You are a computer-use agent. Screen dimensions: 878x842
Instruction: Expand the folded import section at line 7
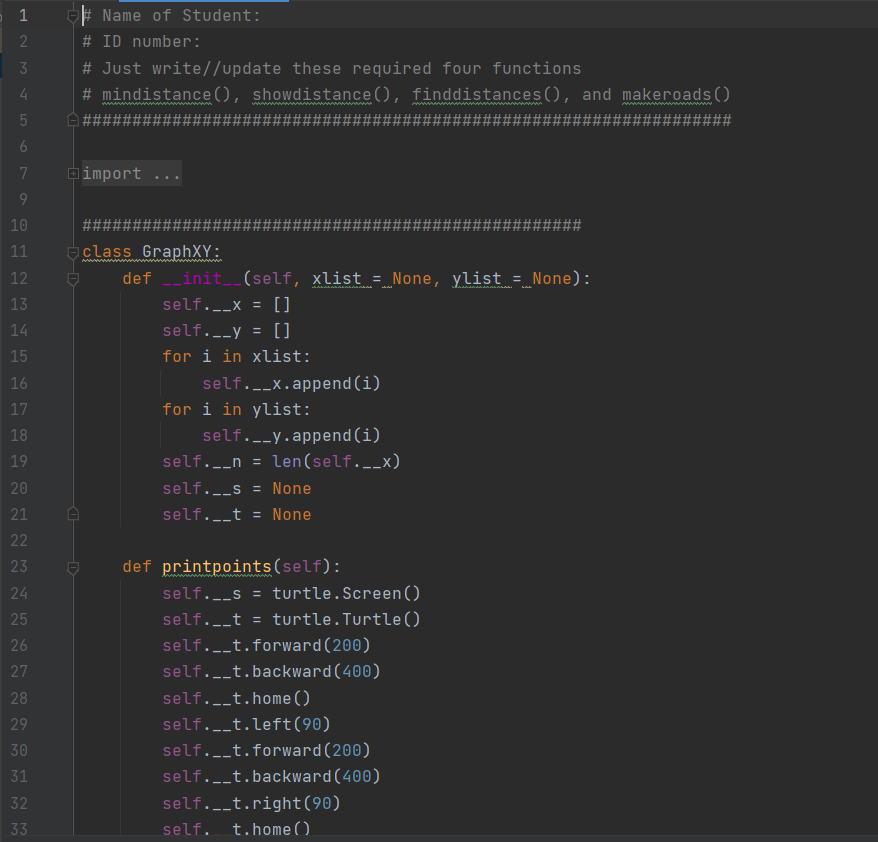73,174
